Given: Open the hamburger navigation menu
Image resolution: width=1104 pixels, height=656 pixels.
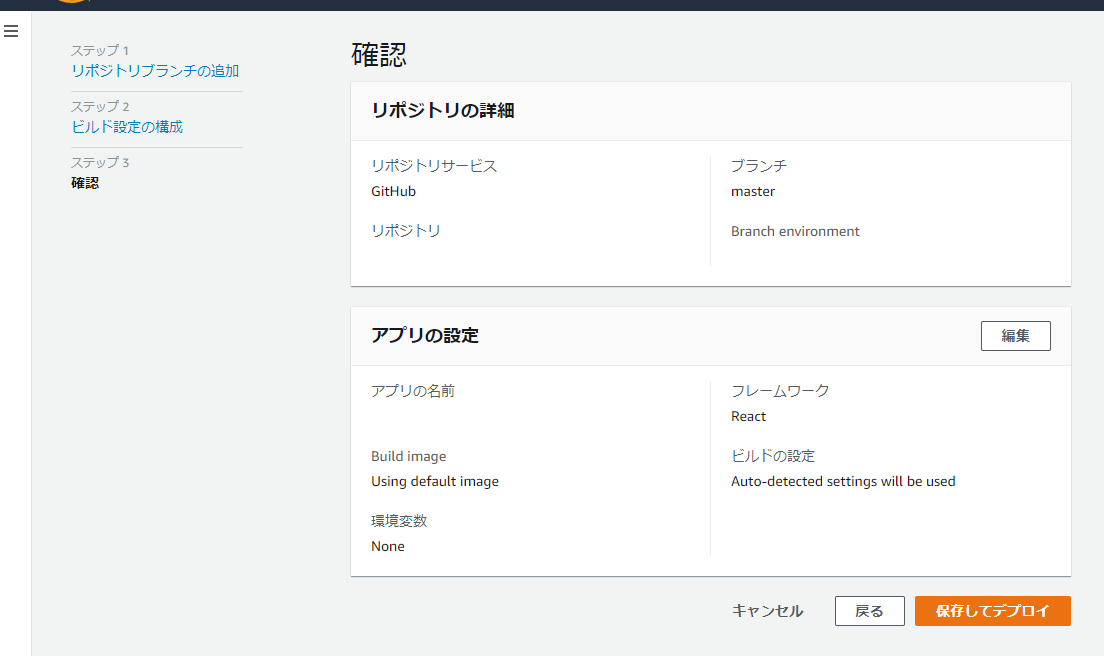Looking at the screenshot, I should pos(11,31).
